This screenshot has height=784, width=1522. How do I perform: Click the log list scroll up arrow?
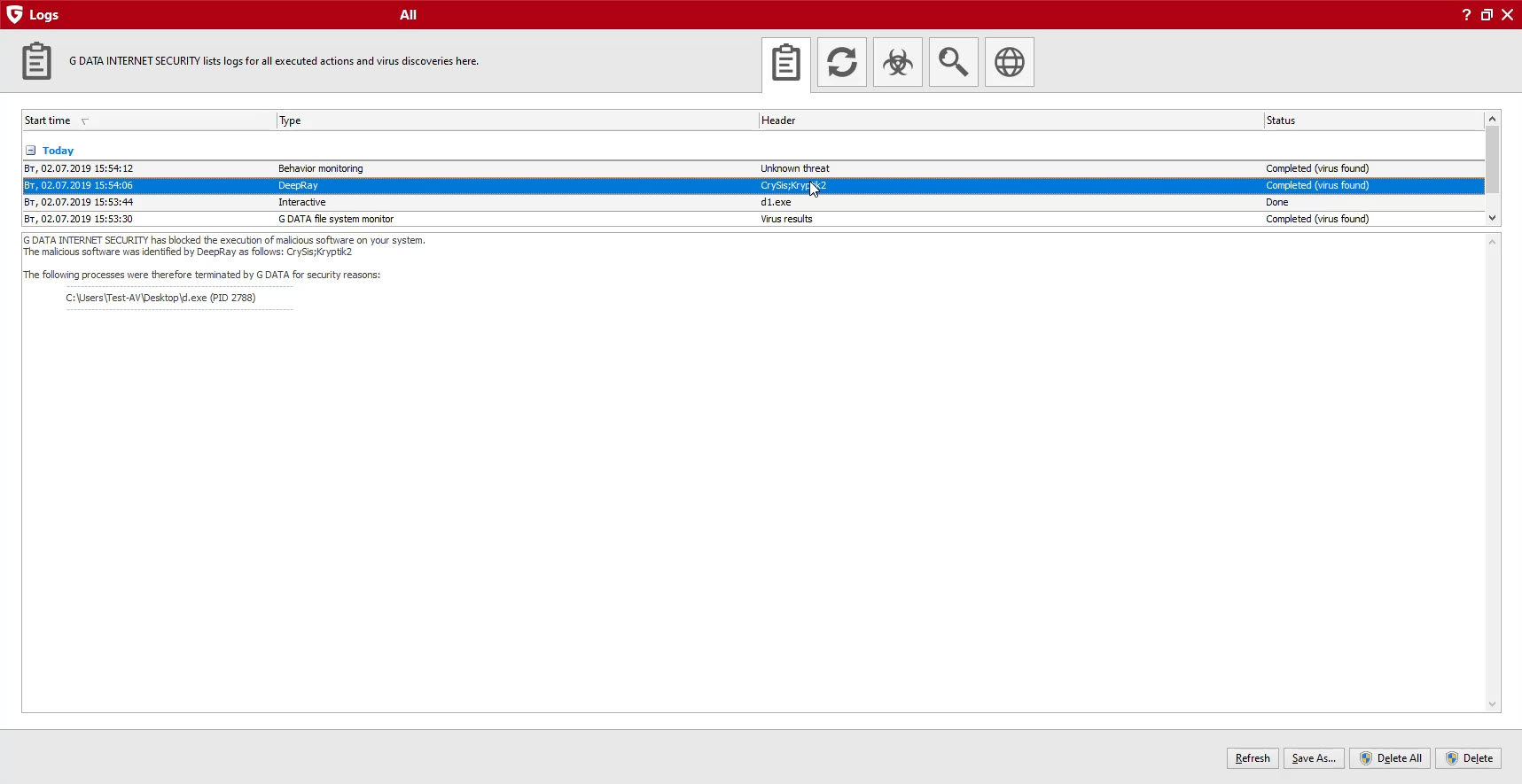[x=1493, y=119]
